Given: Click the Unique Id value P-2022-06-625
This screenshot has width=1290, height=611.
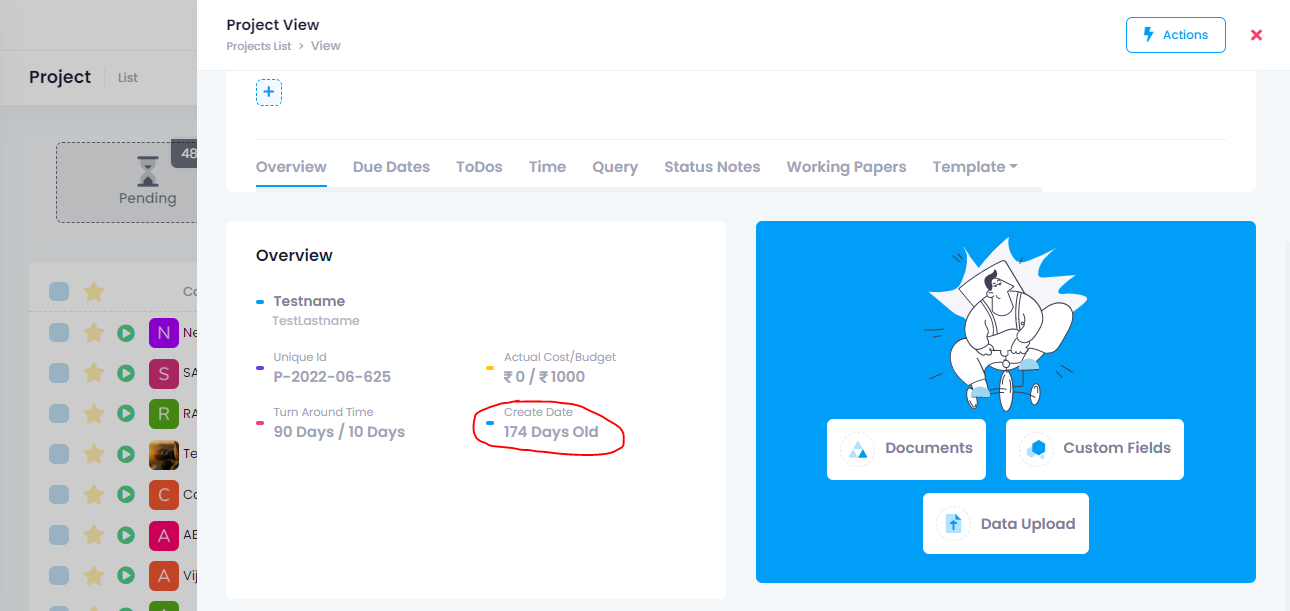Looking at the screenshot, I should click(x=332, y=377).
